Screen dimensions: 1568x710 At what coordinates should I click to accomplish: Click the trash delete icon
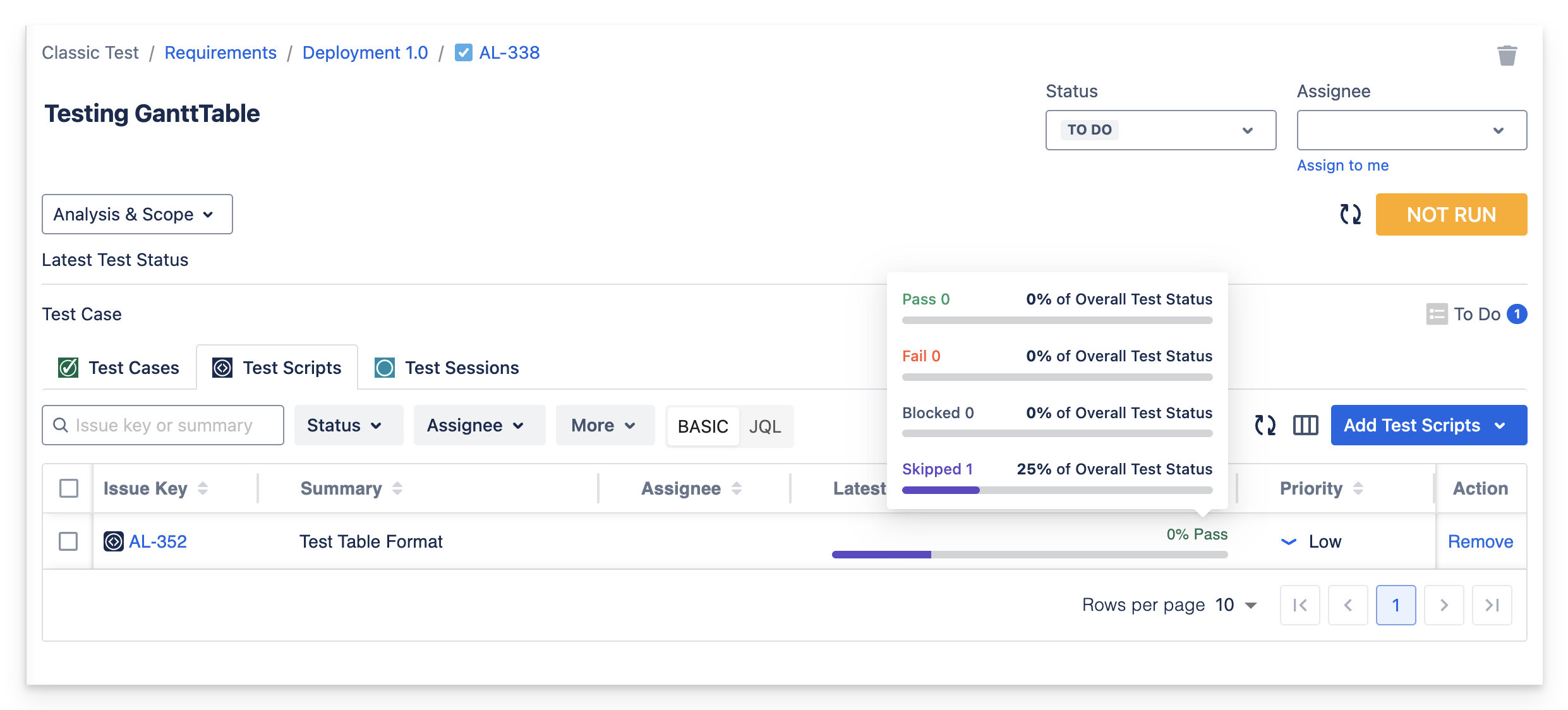[1507, 56]
